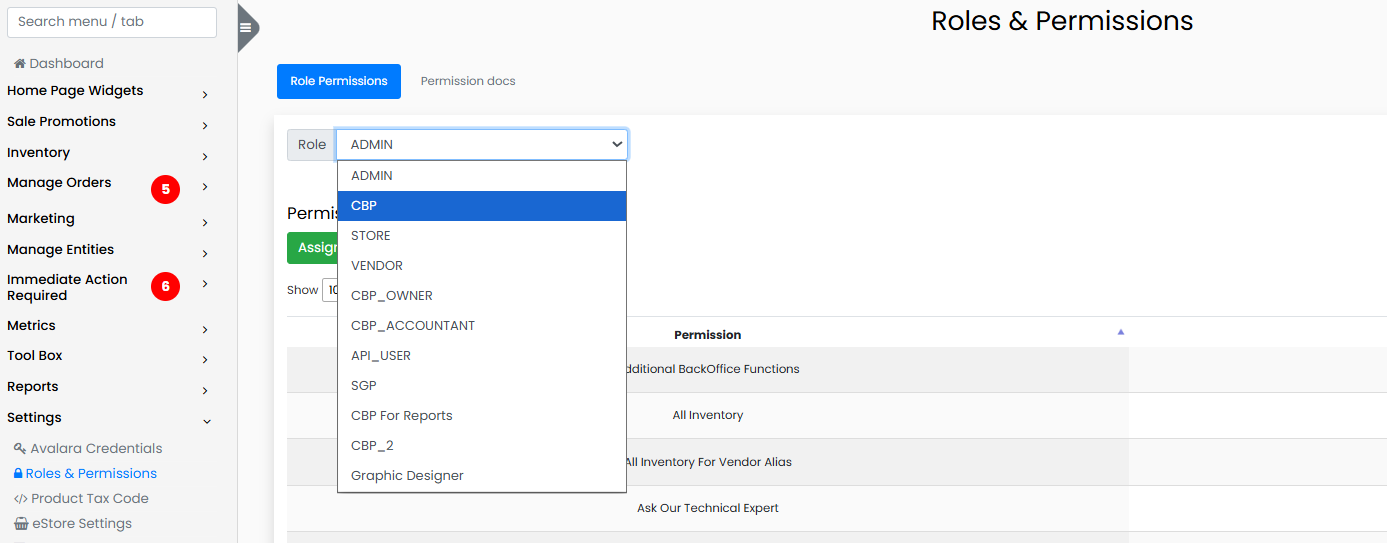This screenshot has width=1387, height=543.
Task: Expand Manage Entities menu chevron
Action: point(205,253)
